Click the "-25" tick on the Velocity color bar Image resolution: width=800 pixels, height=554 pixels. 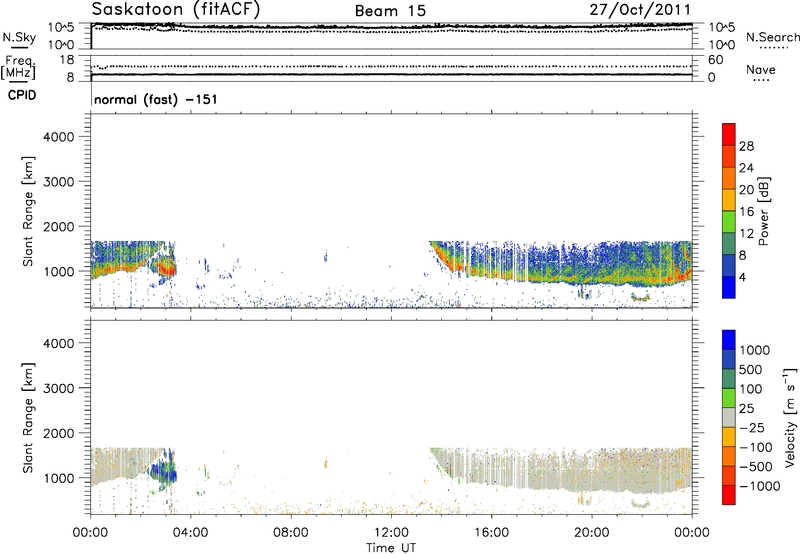(752, 427)
